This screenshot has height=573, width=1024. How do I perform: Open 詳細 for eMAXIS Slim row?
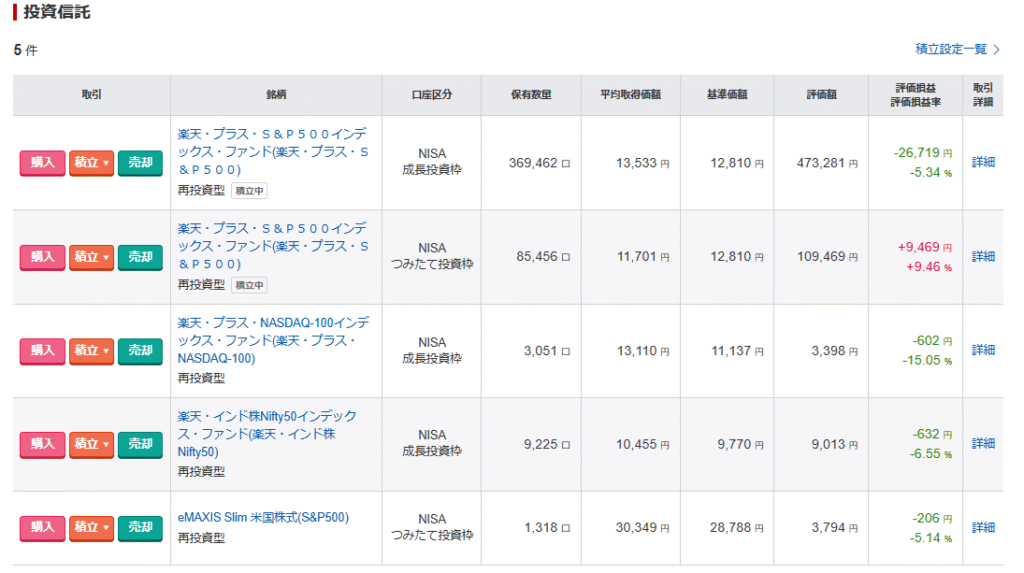(983, 527)
